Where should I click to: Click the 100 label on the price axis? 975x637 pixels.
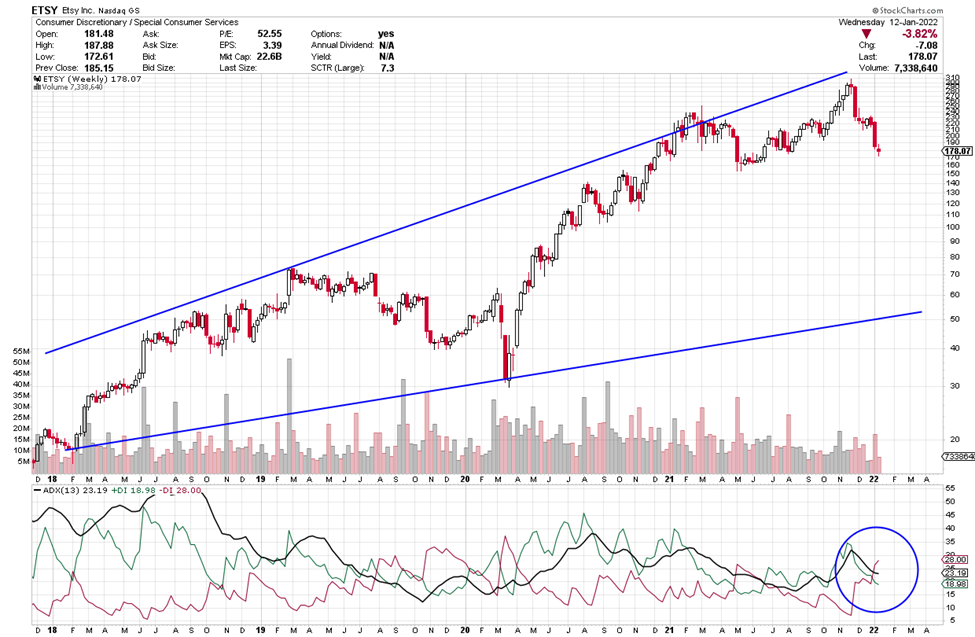click(x=952, y=227)
